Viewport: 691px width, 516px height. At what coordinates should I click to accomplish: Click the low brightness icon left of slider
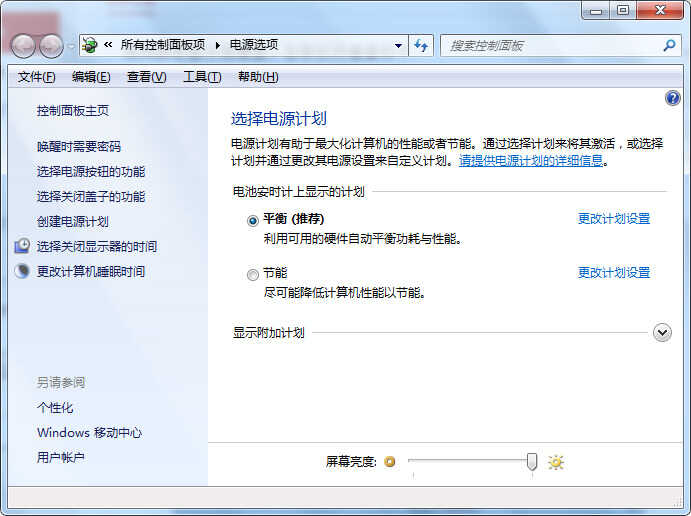pos(390,461)
